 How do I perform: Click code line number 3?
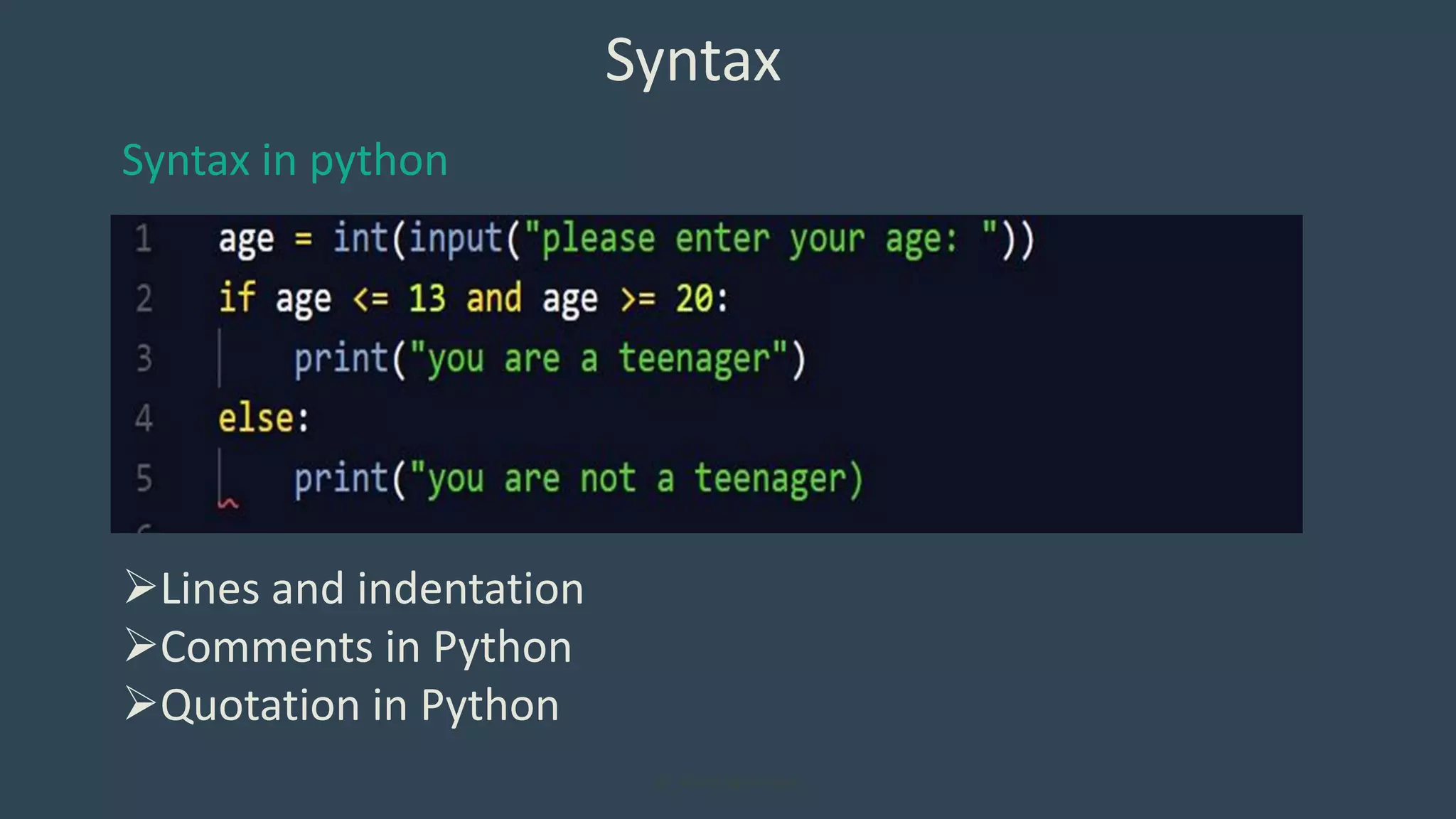(144, 358)
